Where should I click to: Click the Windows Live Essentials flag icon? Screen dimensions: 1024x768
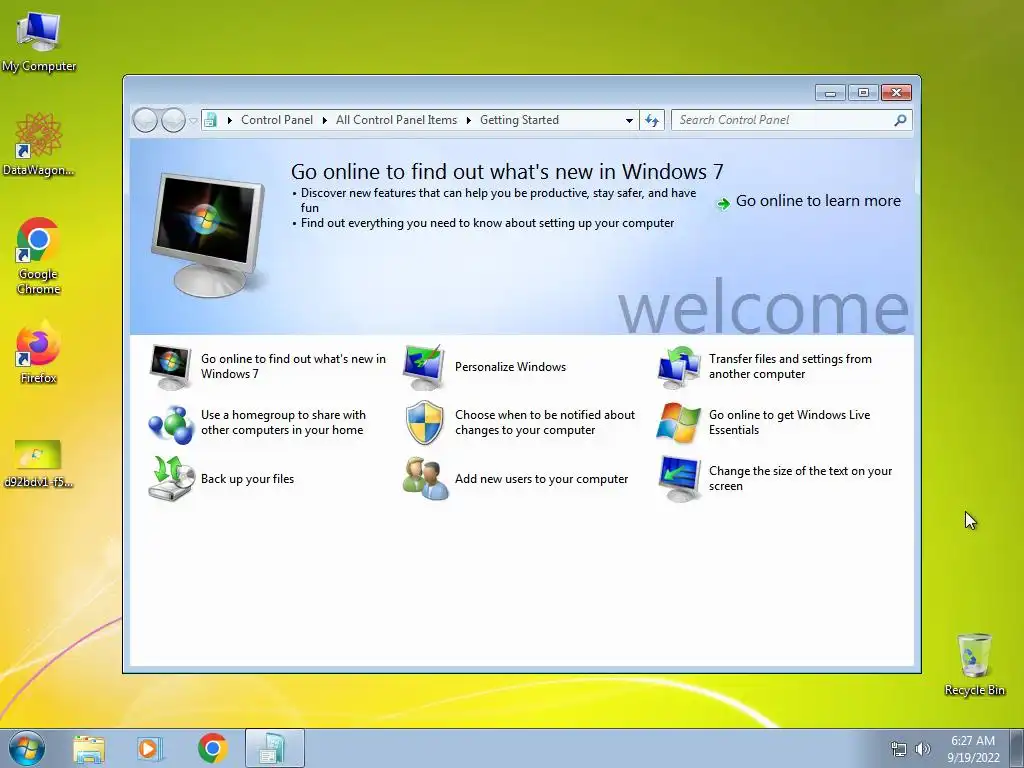pyautogui.click(x=678, y=423)
